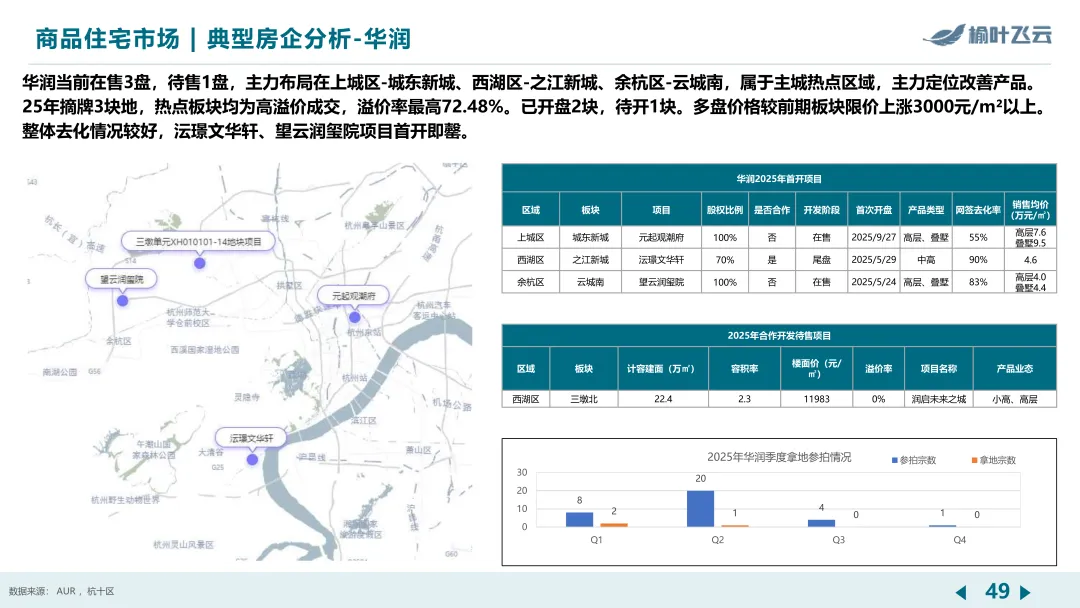Click the 尾盘 development stage cell
1080x608 pixels.
pyautogui.click(x=821, y=260)
